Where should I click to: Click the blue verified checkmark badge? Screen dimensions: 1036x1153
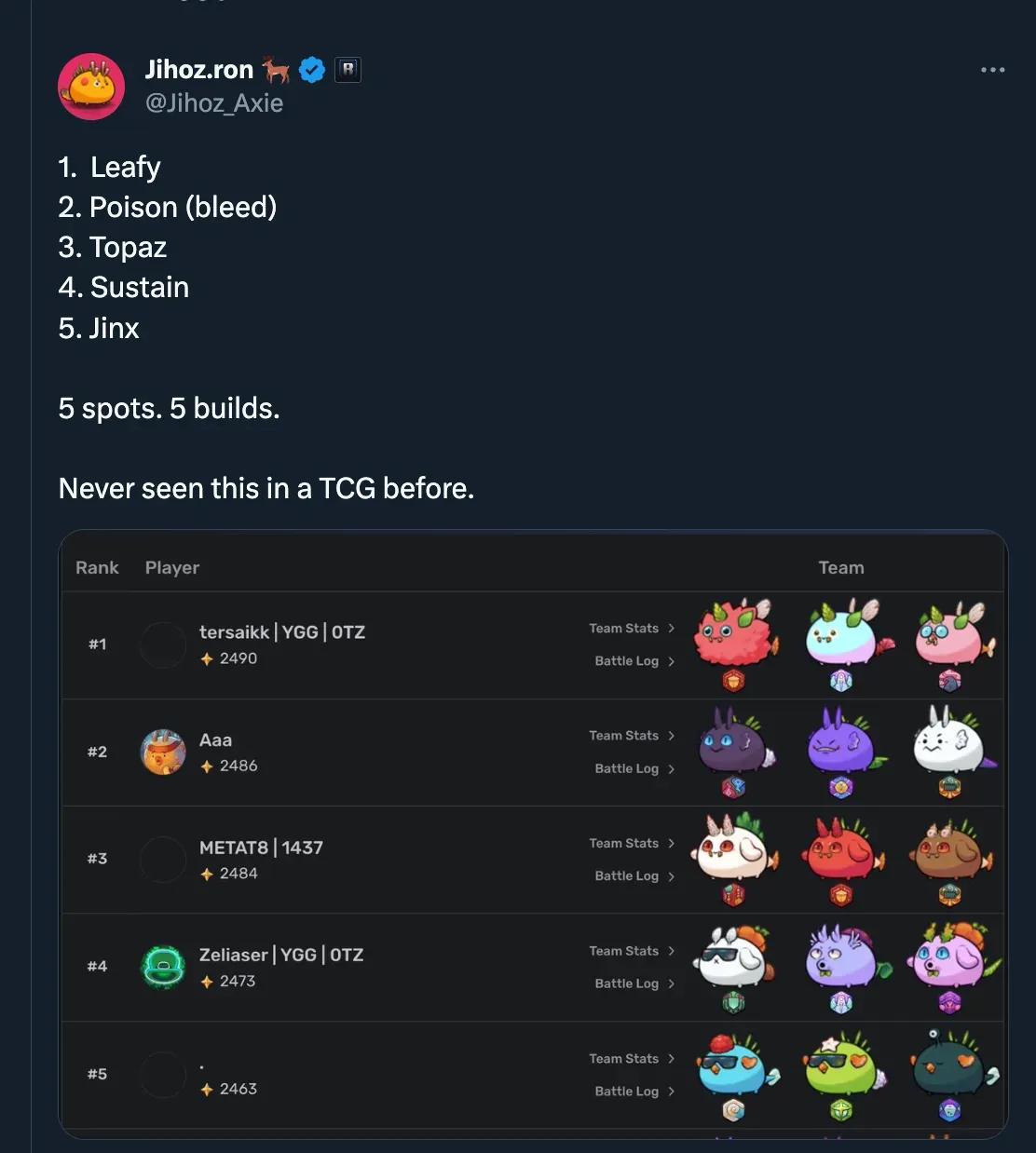(x=312, y=70)
